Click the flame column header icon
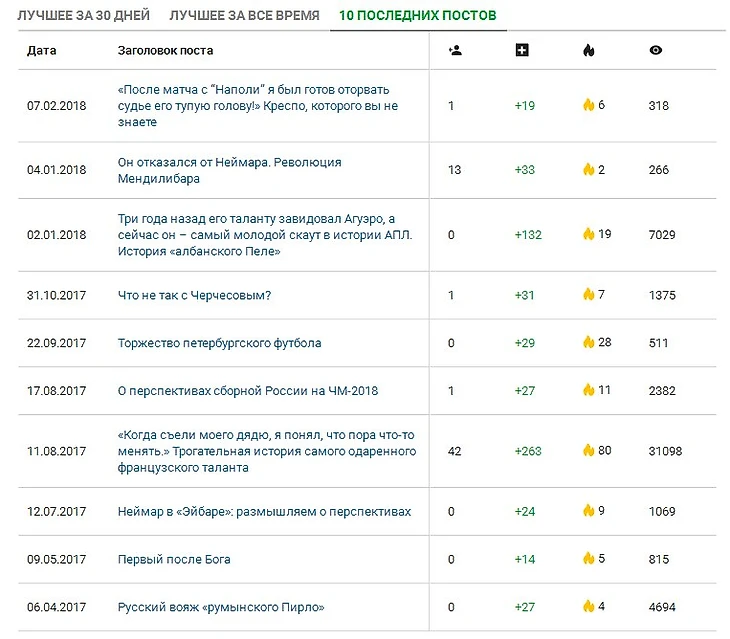The height and width of the screenshot is (639, 730). [x=588, y=50]
